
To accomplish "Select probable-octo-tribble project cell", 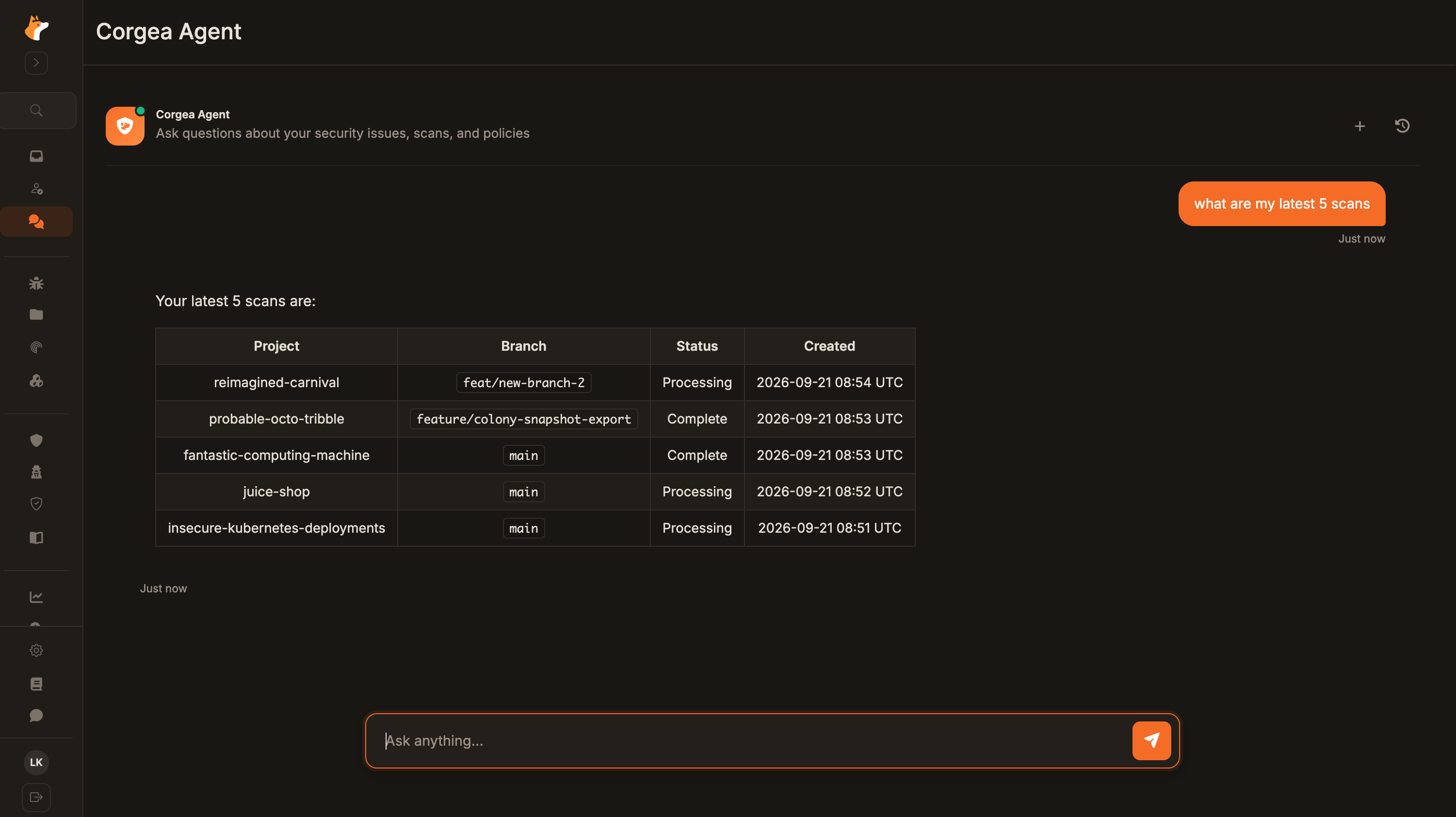I will tap(276, 419).
